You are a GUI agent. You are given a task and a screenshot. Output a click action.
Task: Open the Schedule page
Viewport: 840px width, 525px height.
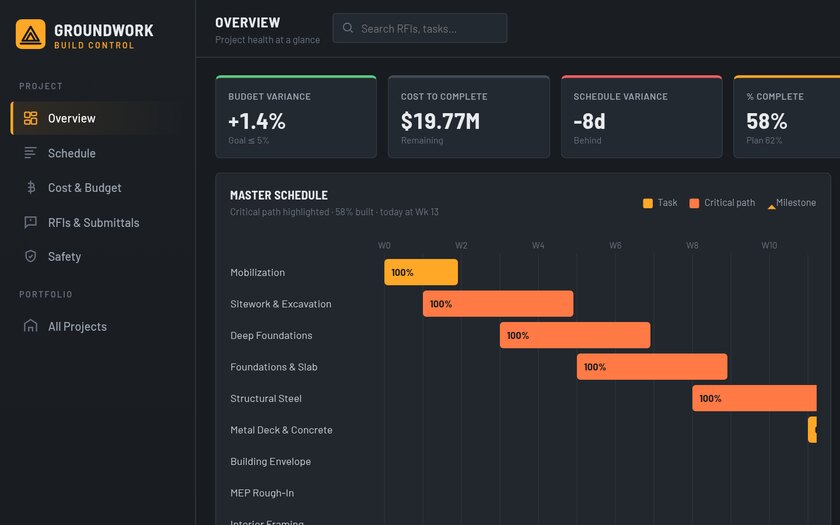coord(98,153)
